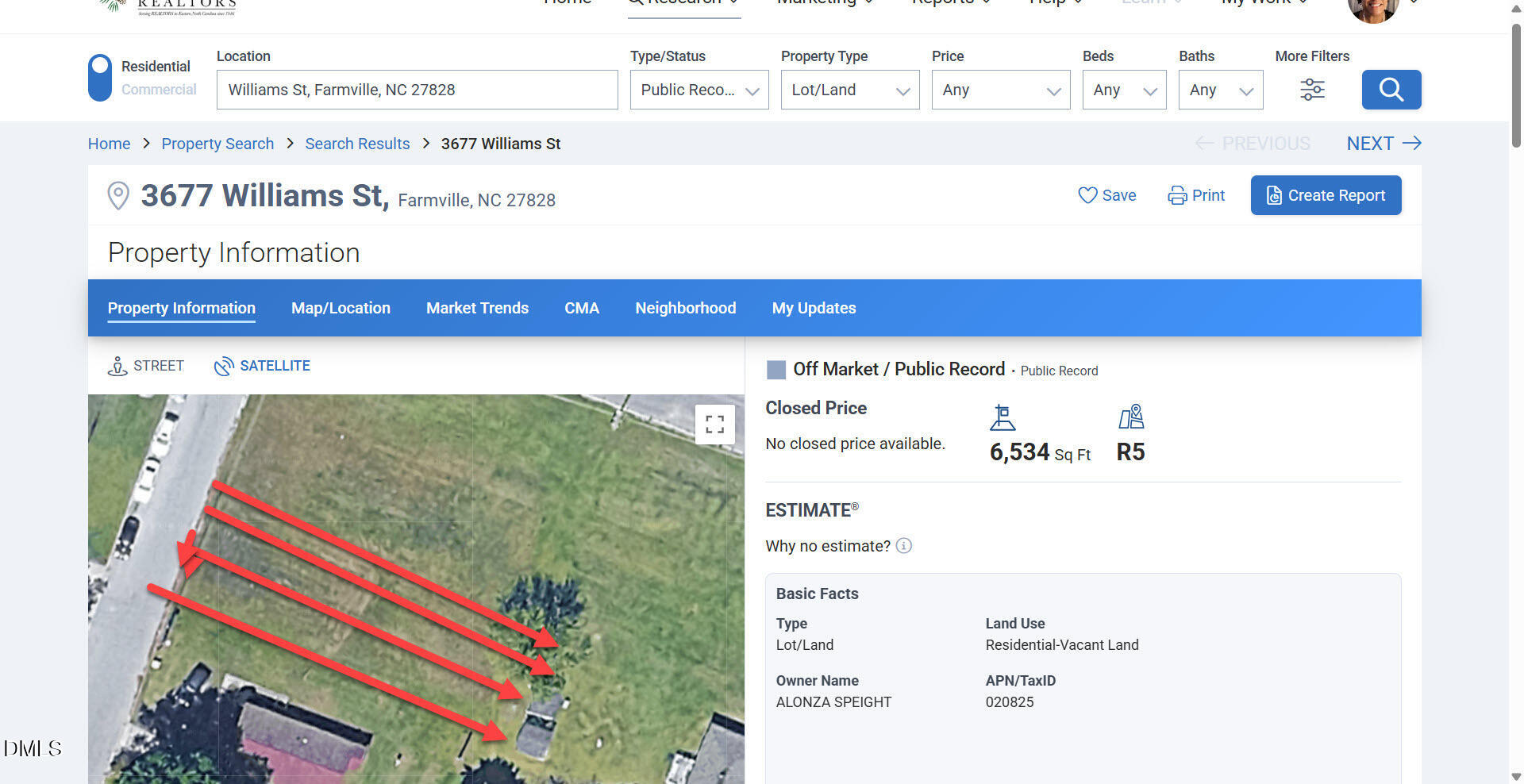Choose the Commercial search option

coord(159,90)
